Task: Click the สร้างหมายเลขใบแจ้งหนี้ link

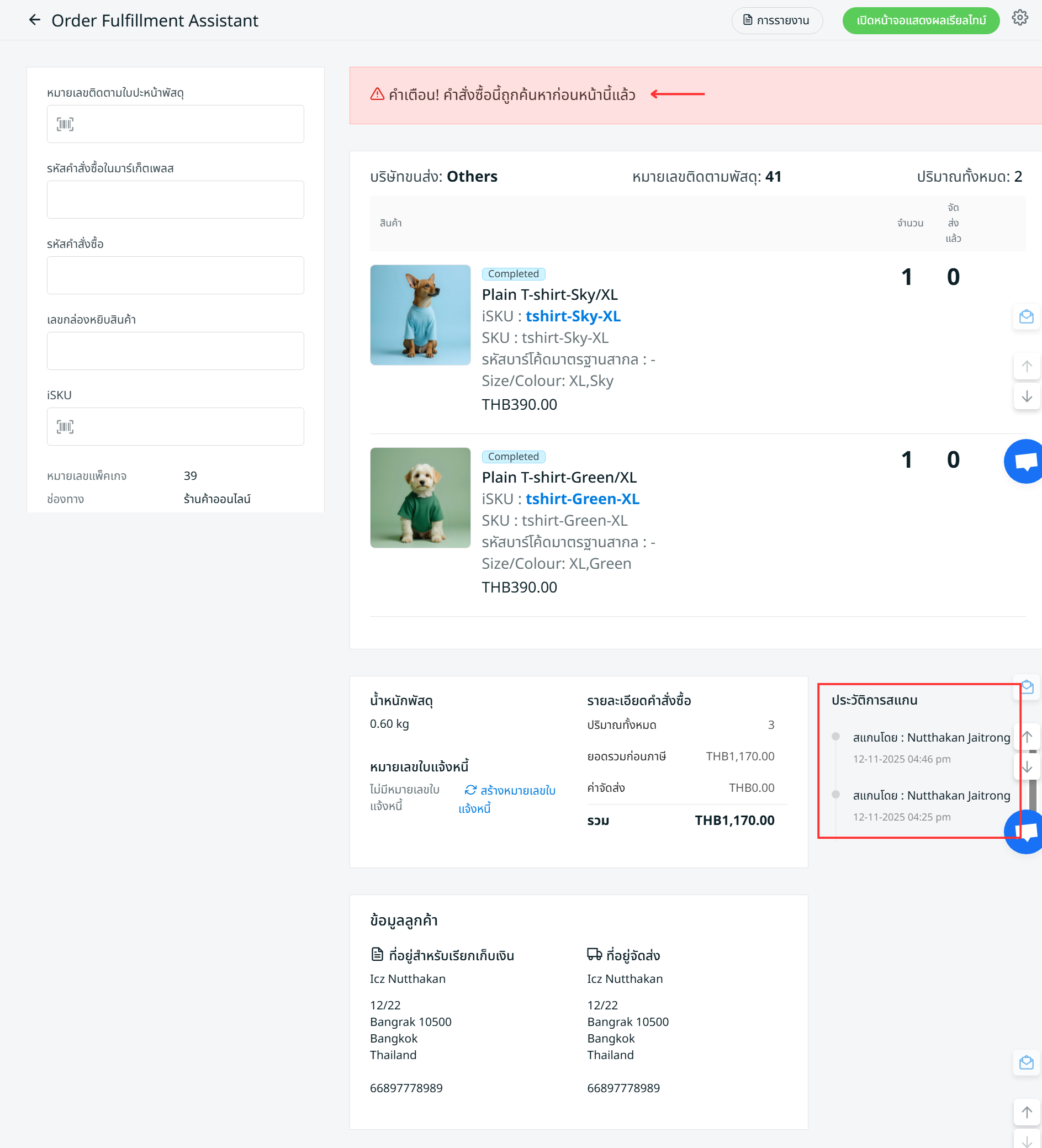Action: click(x=517, y=791)
